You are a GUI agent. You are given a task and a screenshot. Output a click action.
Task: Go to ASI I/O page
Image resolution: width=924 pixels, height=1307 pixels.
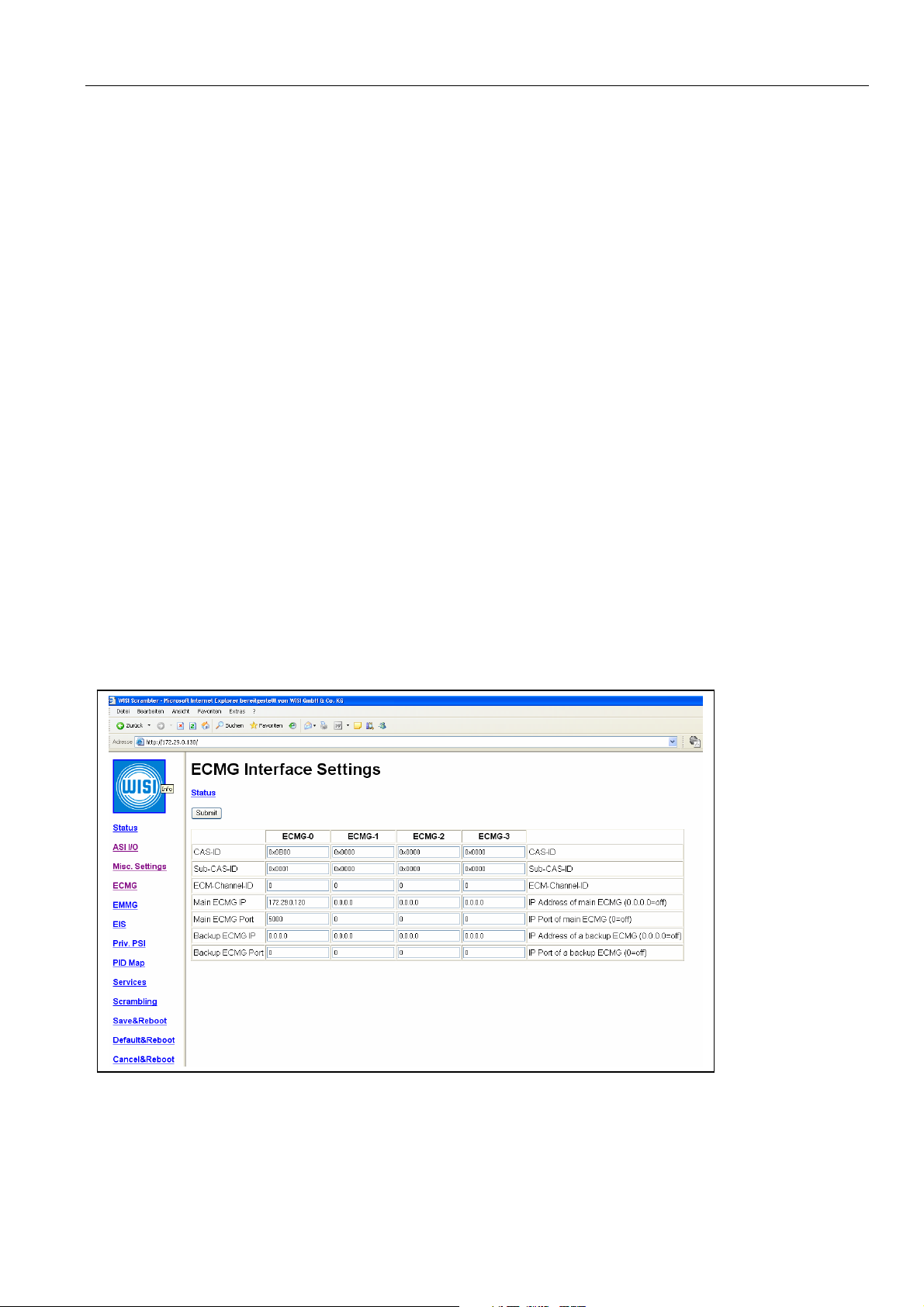tap(125, 847)
